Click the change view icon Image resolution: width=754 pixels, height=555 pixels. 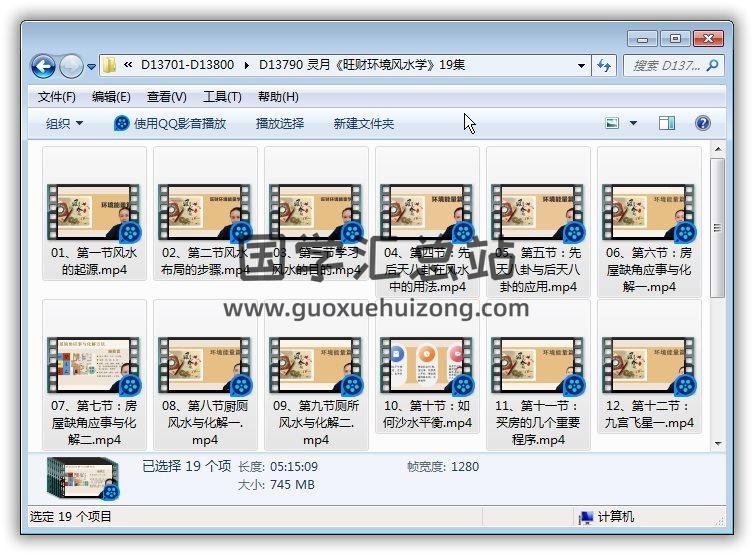(612, 124)
